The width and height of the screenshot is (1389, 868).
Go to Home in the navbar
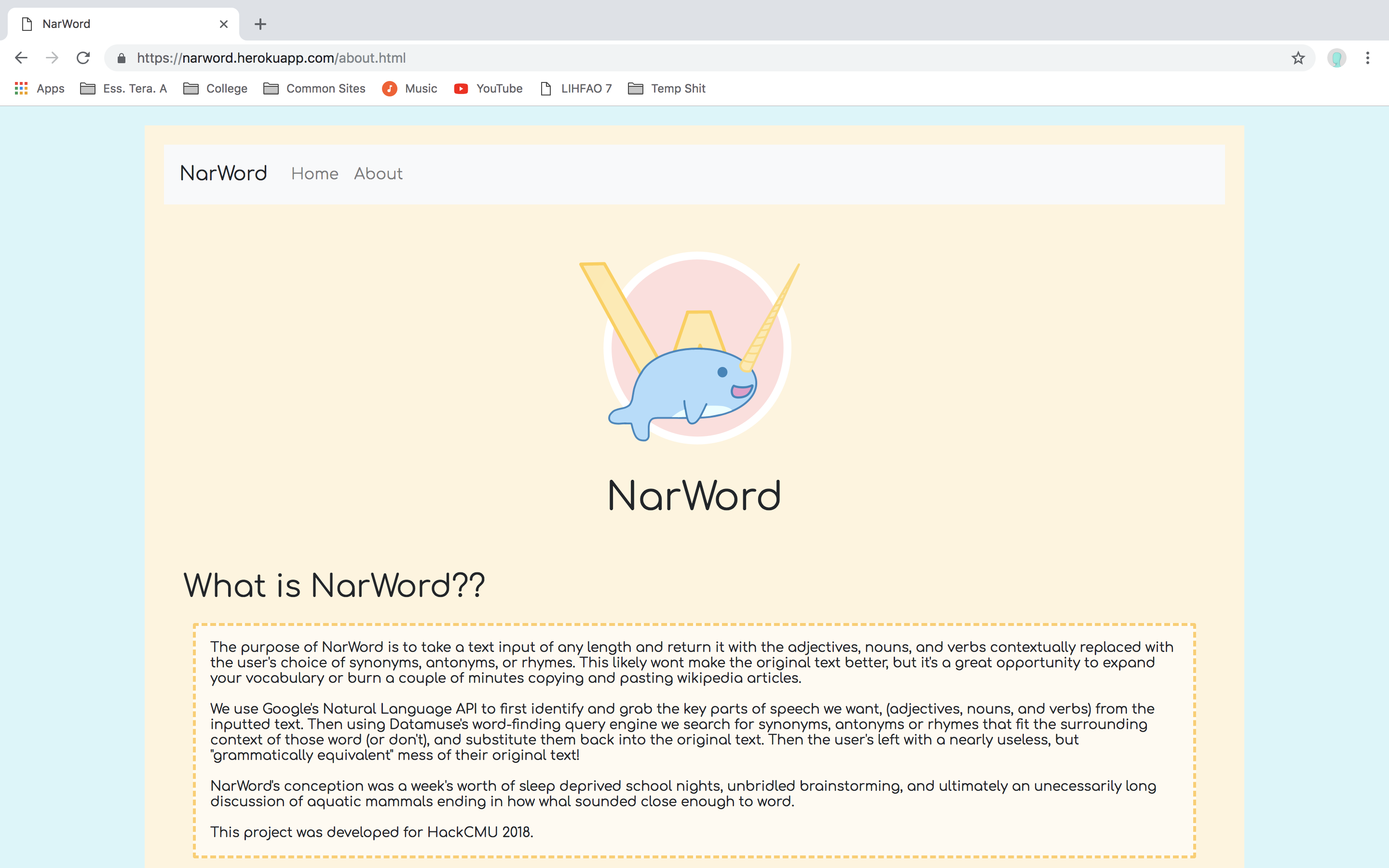coord(314,174)
